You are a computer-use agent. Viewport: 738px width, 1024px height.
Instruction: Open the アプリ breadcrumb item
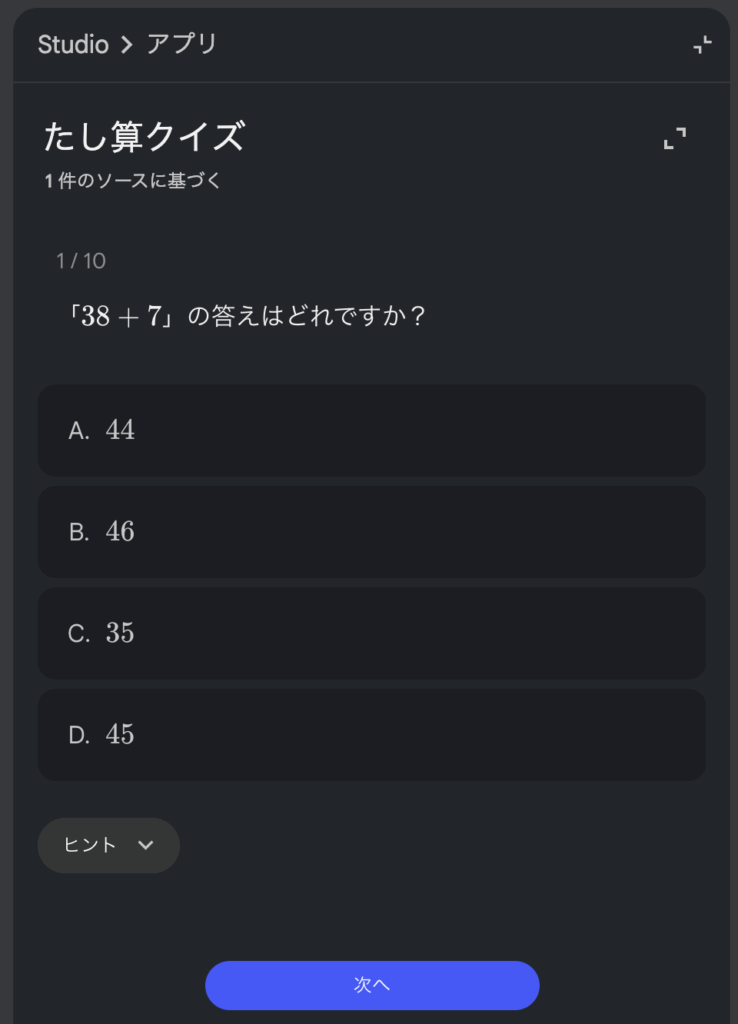click(x=182, y=45)
